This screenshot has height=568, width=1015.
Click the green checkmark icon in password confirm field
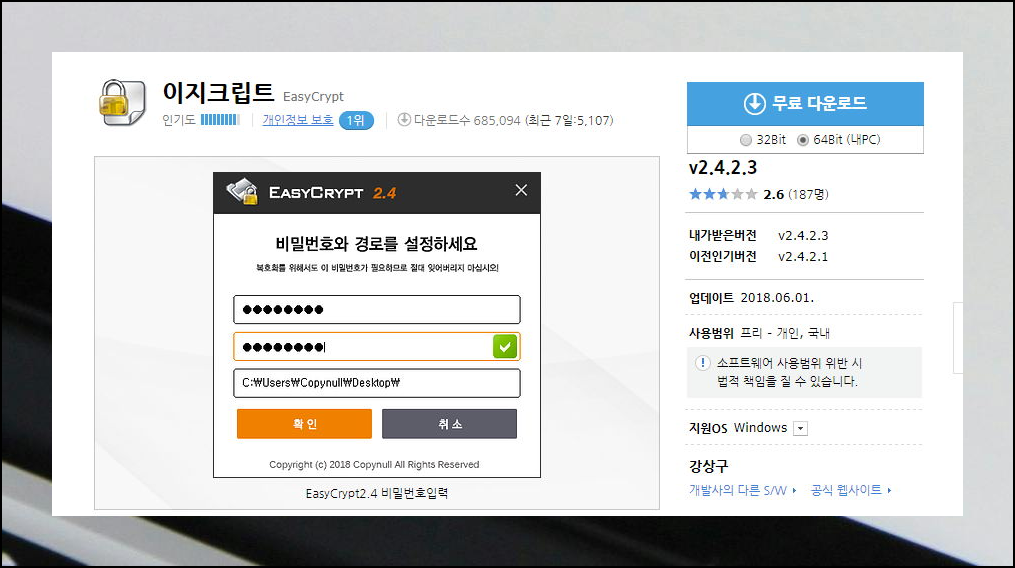[505, 346]
